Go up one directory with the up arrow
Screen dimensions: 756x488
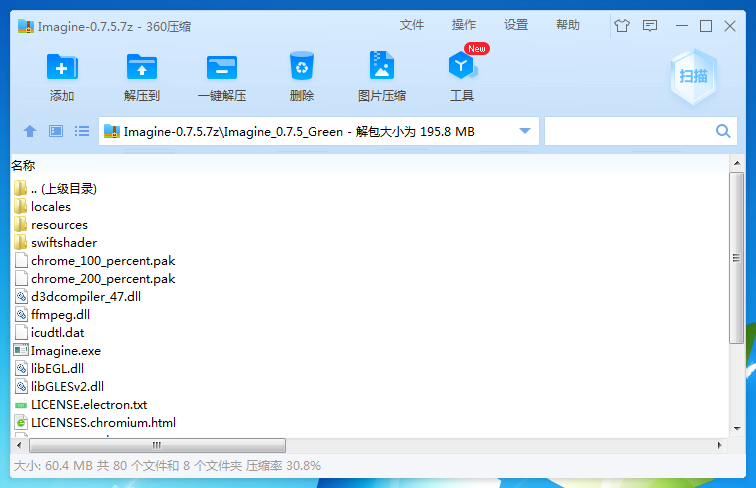coord(30,131)
